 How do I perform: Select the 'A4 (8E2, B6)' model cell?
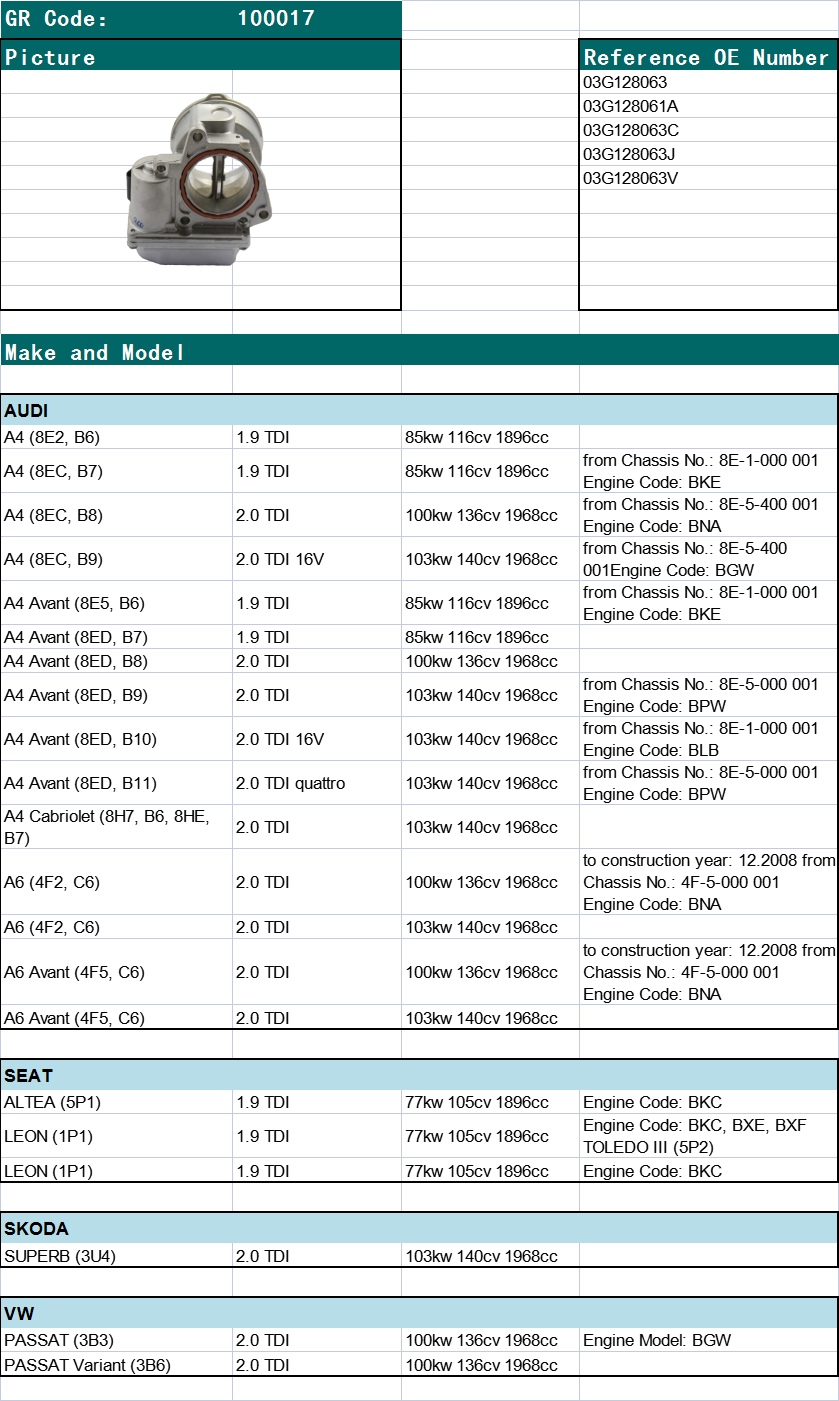tap(116, 437)
